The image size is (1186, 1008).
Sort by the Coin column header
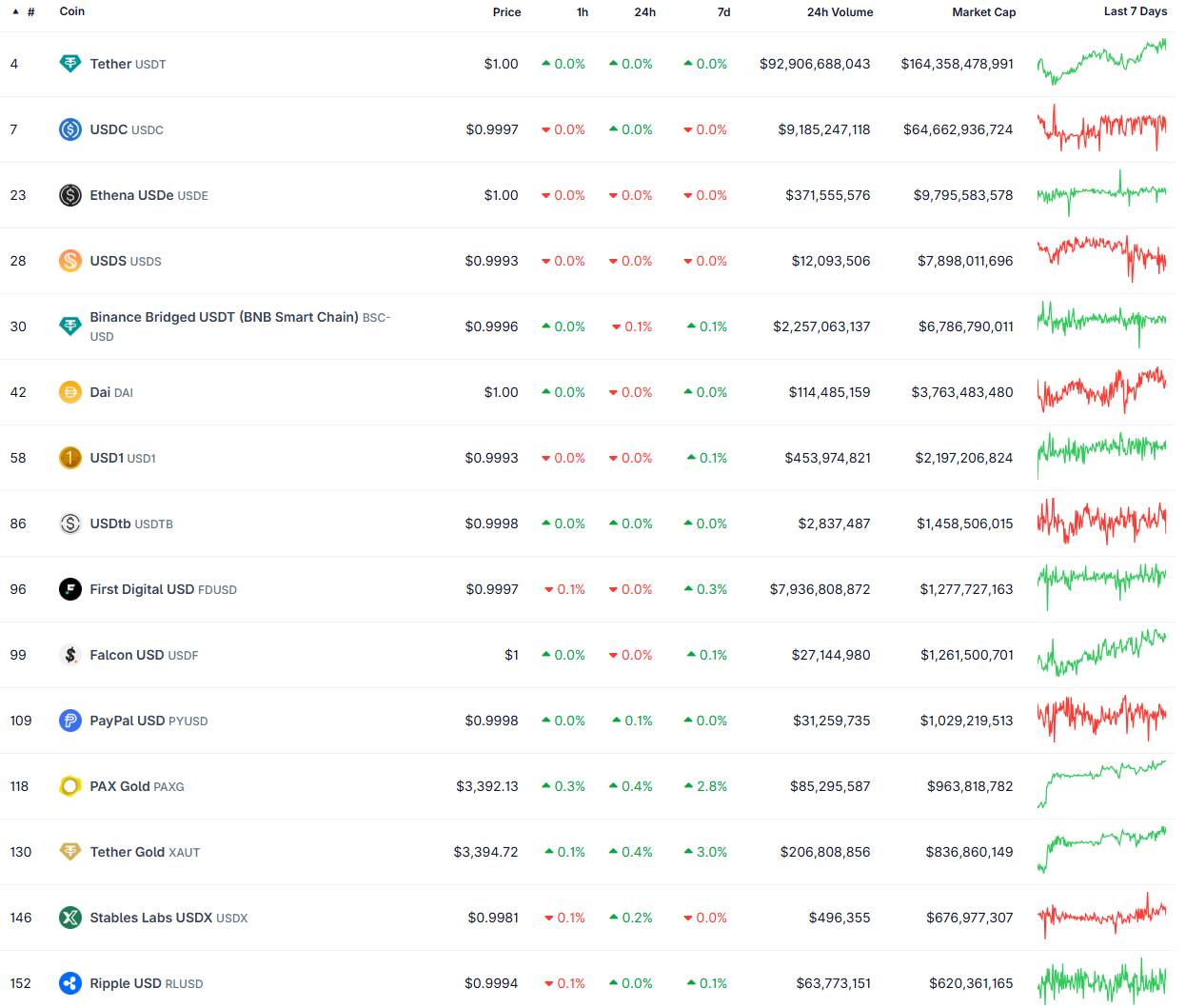click(x=72, y=11)
